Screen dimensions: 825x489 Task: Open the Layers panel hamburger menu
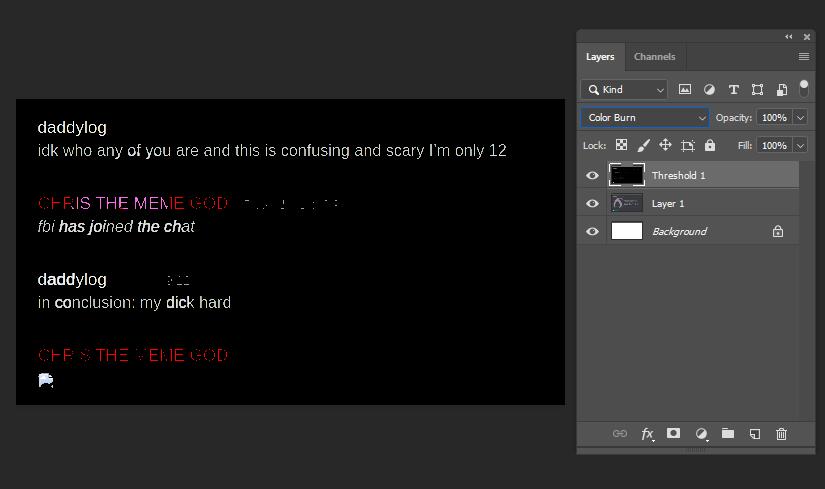coord(803,56)
